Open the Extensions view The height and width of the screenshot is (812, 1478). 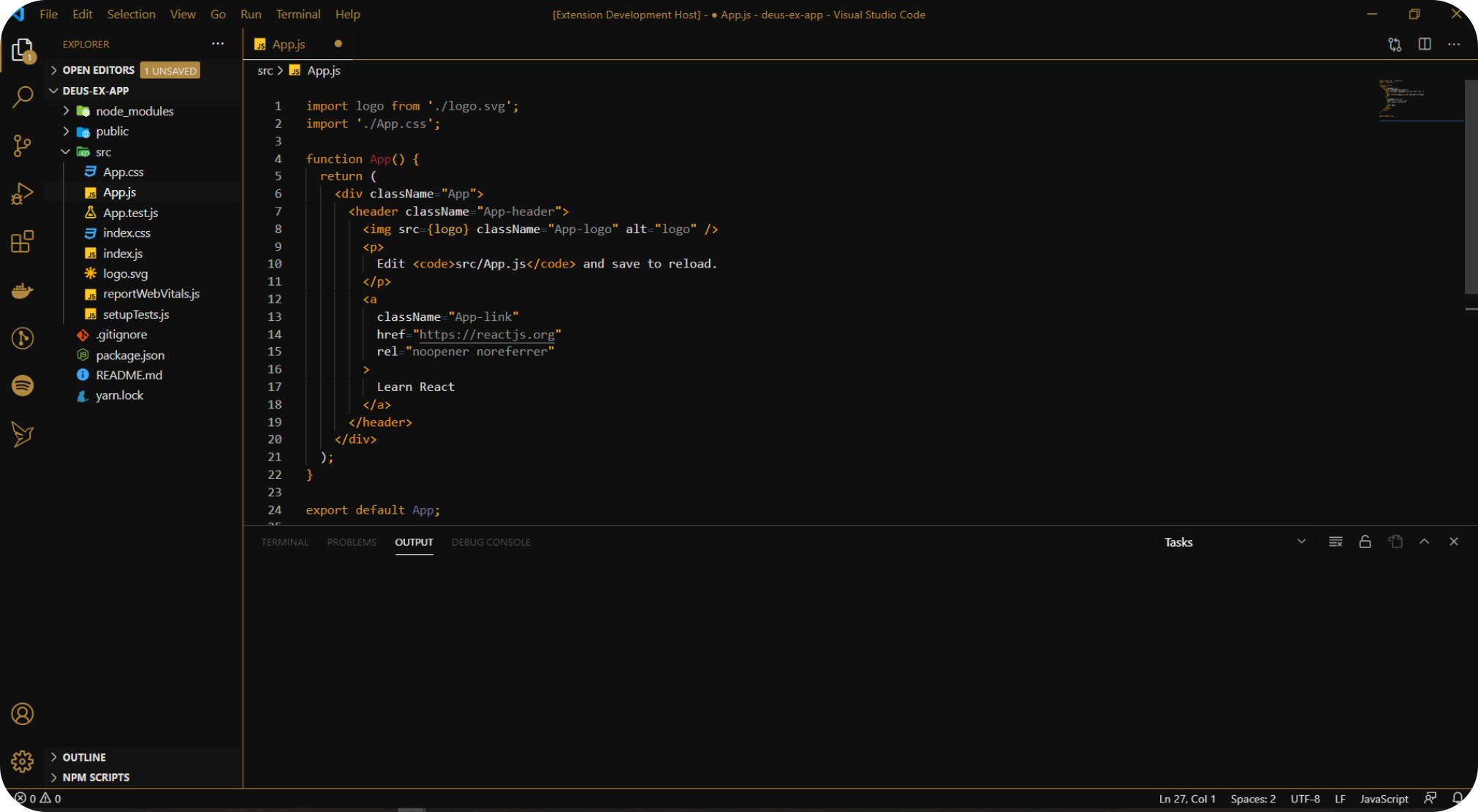[23, 242]
